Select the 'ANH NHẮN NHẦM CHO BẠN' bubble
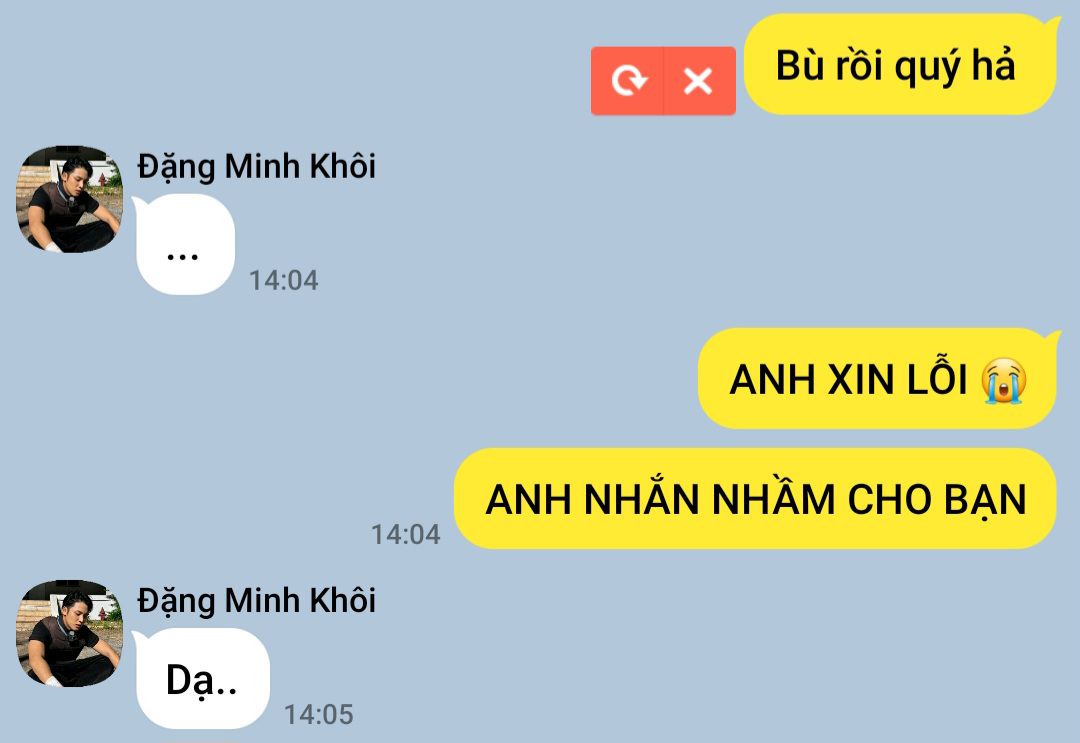 coord(755,499)
